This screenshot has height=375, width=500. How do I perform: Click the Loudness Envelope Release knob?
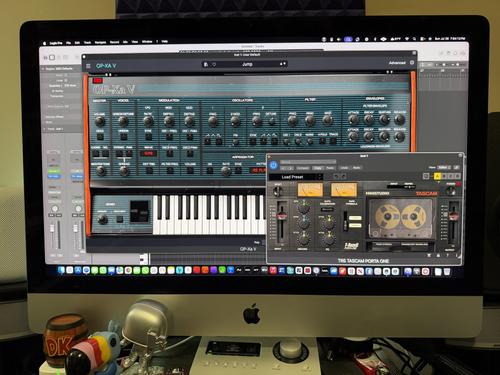coord(399,136)
